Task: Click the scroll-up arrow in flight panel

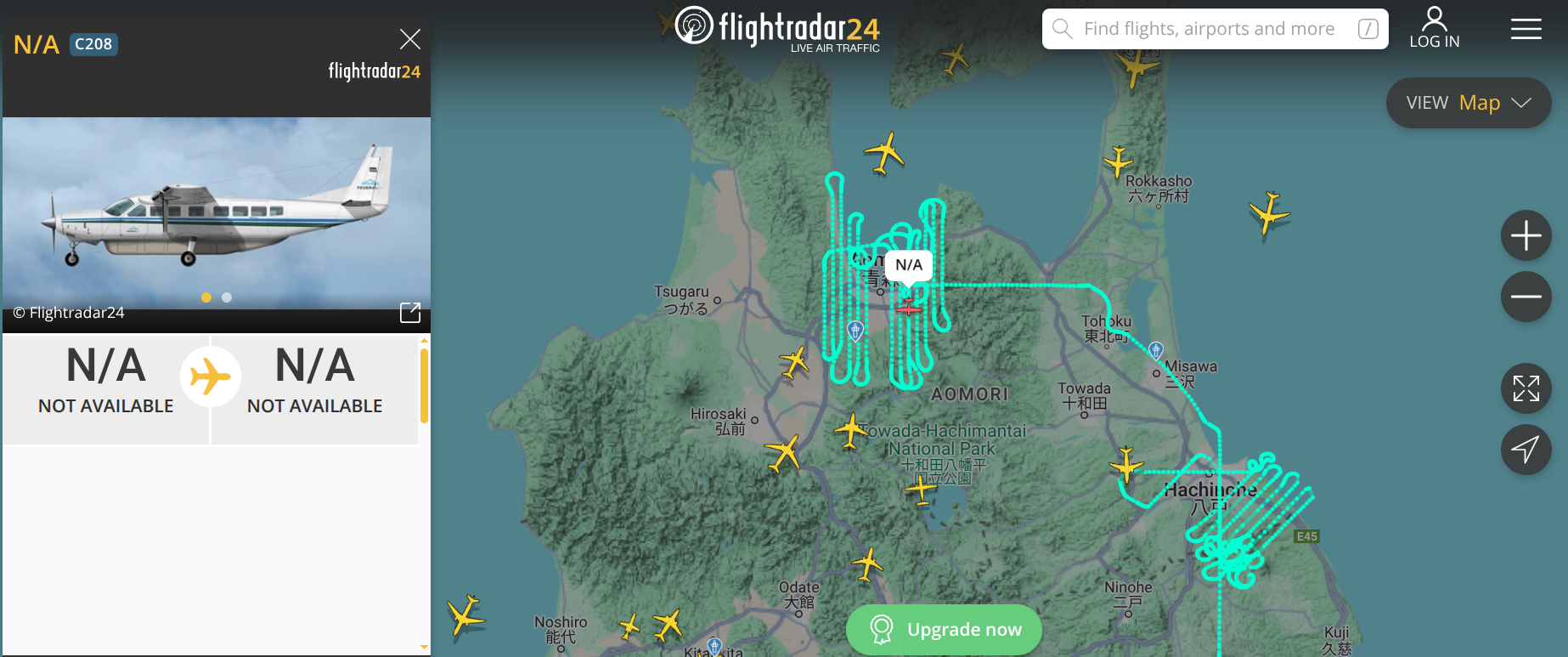Action: coord(424,341)
